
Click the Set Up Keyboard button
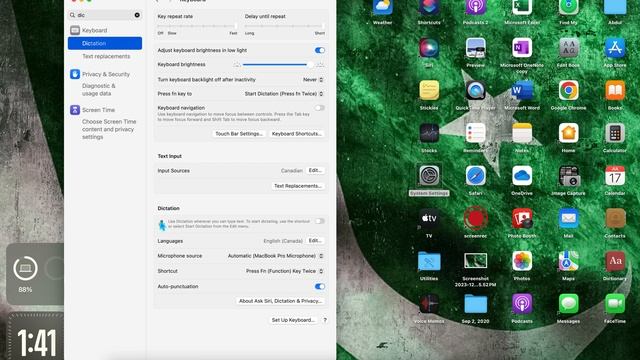click(x=293, y=320)
